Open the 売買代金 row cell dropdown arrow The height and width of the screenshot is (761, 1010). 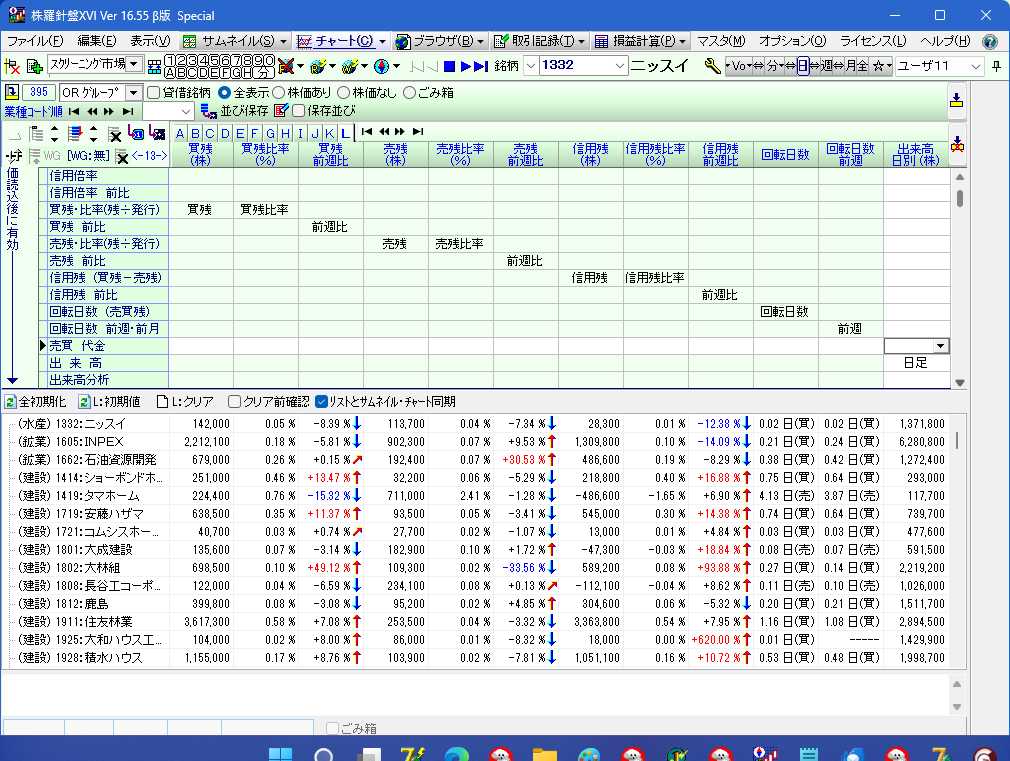coord(940,346)
